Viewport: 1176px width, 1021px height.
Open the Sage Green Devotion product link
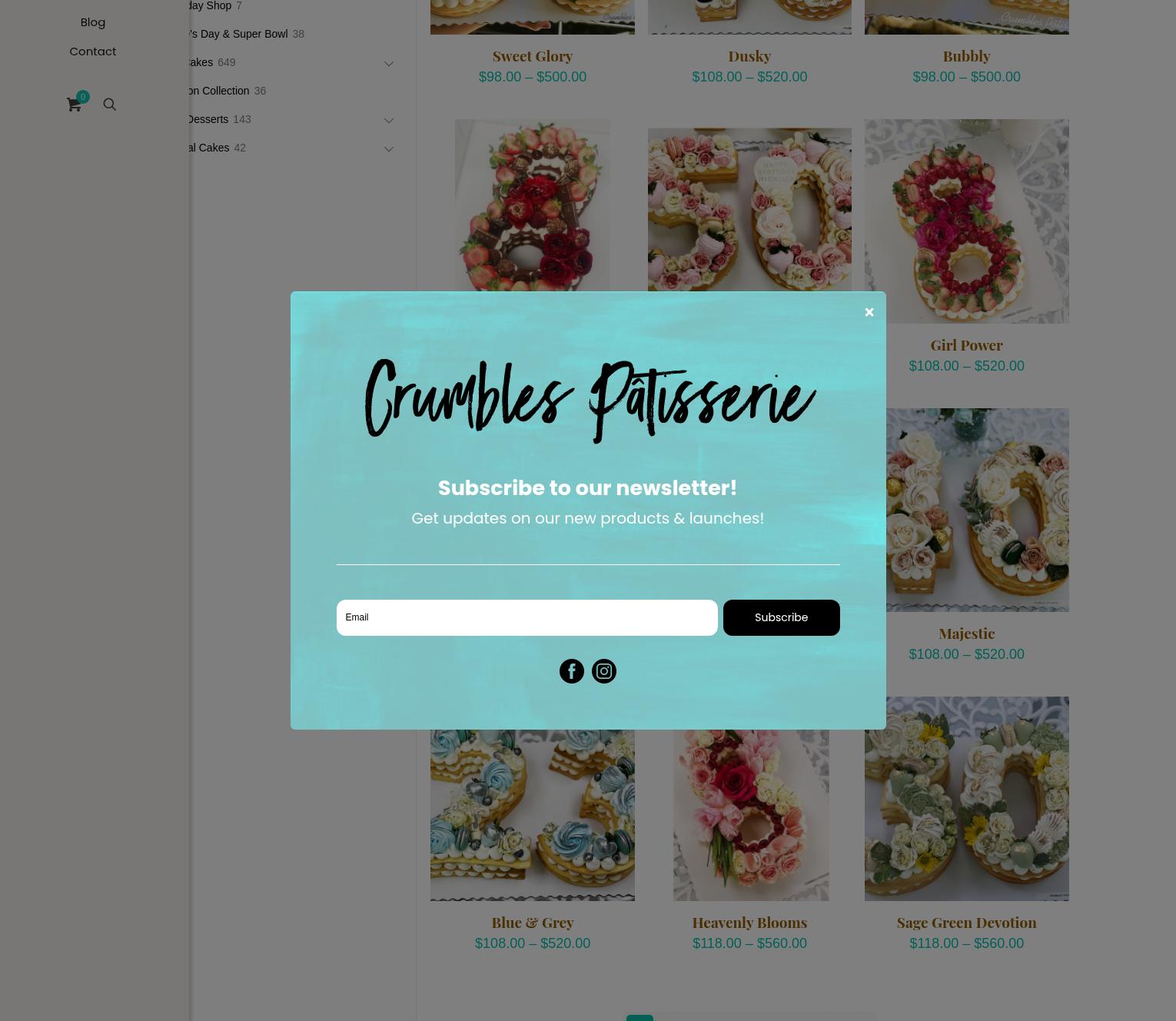click(x=966, y=922)
